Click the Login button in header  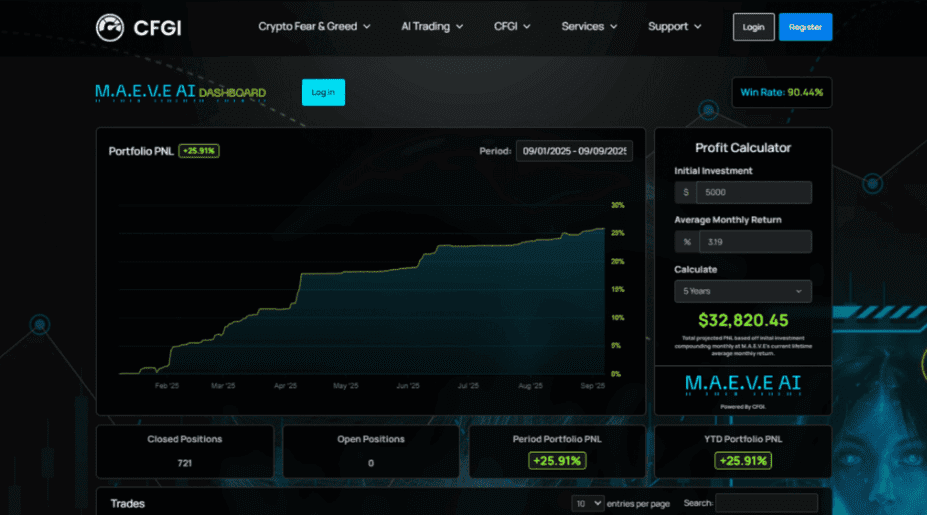pyautogui.click(x=753, y=27)
